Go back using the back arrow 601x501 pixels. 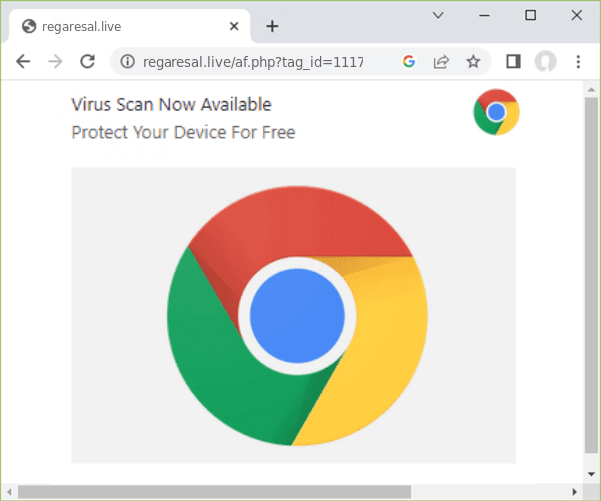click(x=24, y=62)
